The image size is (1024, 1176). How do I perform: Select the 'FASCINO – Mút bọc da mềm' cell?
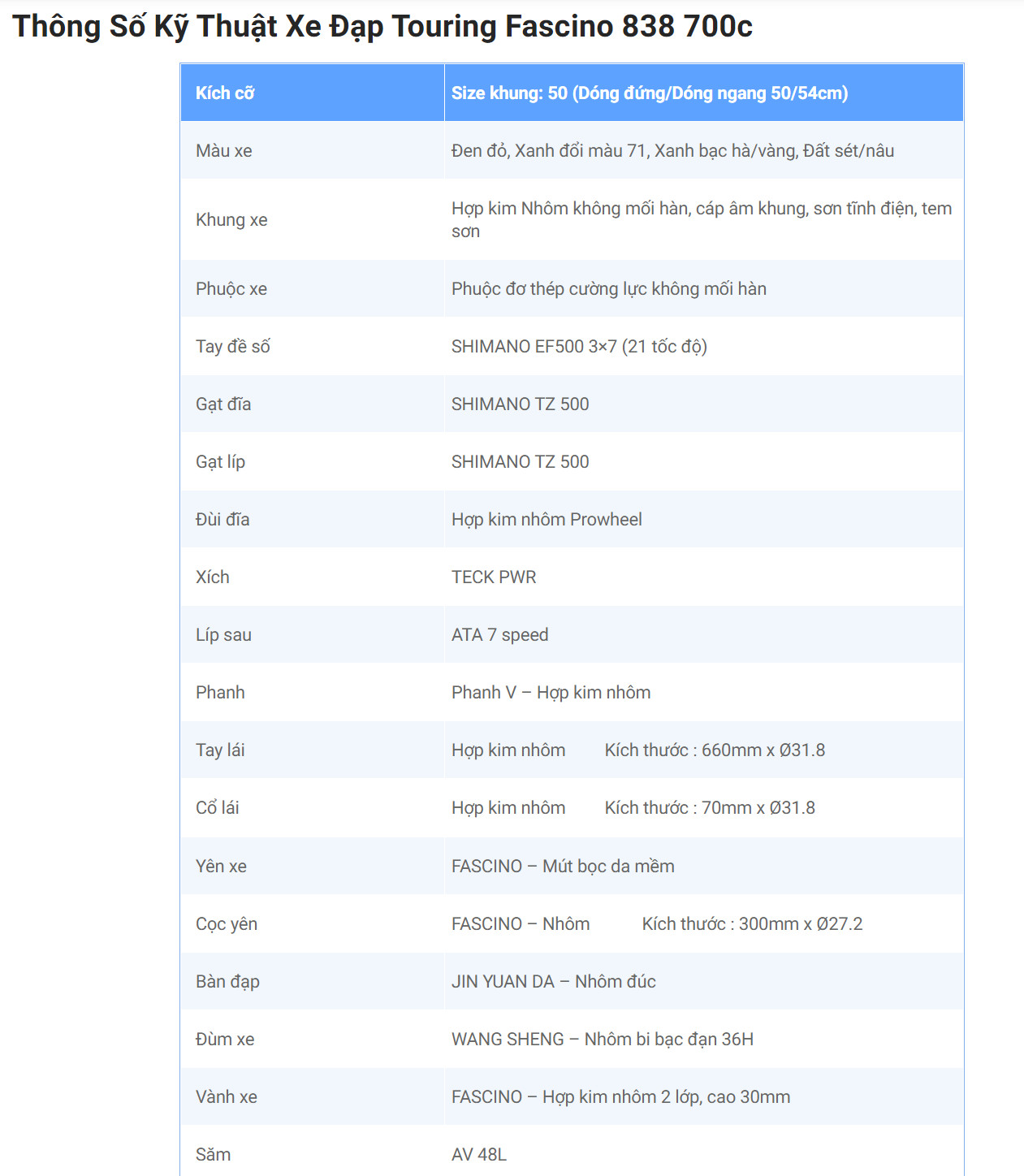(704, 866)
